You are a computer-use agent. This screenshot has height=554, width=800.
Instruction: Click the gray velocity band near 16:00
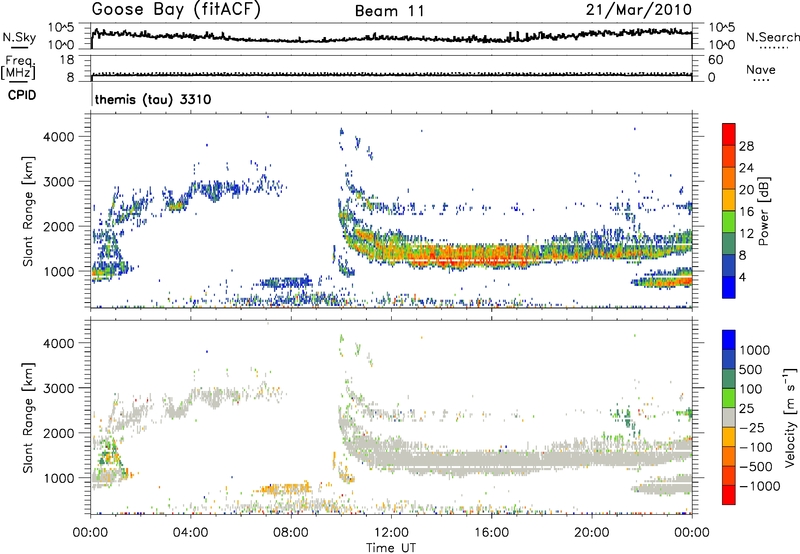click(x=491, y=460)
